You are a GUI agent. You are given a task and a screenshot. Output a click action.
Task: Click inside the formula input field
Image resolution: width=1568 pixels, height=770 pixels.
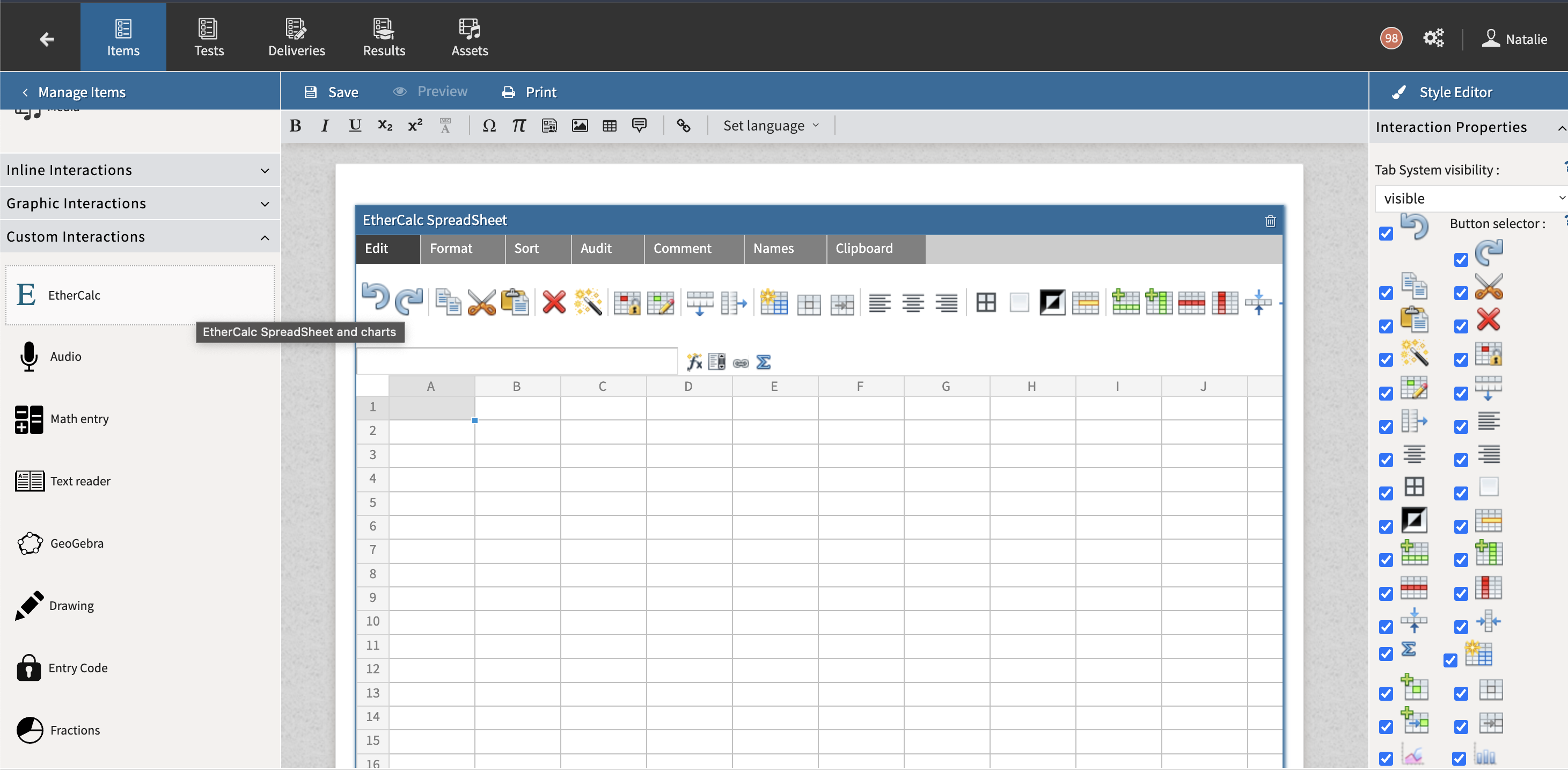(x=517, y=361)
